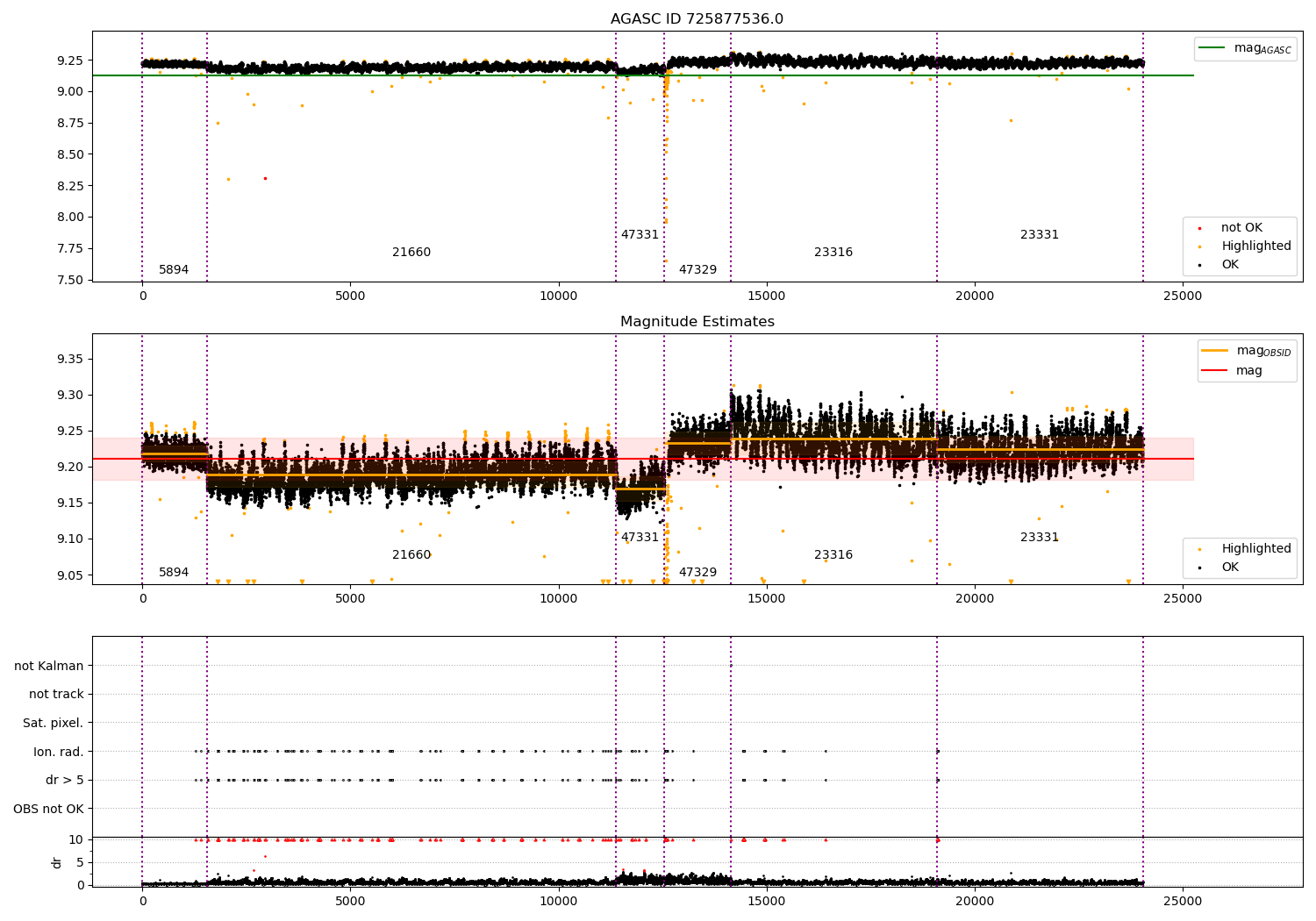The width and height of the screenshot is (1316, 921).
Task: Click the 9.05 y-axis tick label
Action: coord(69,575)
